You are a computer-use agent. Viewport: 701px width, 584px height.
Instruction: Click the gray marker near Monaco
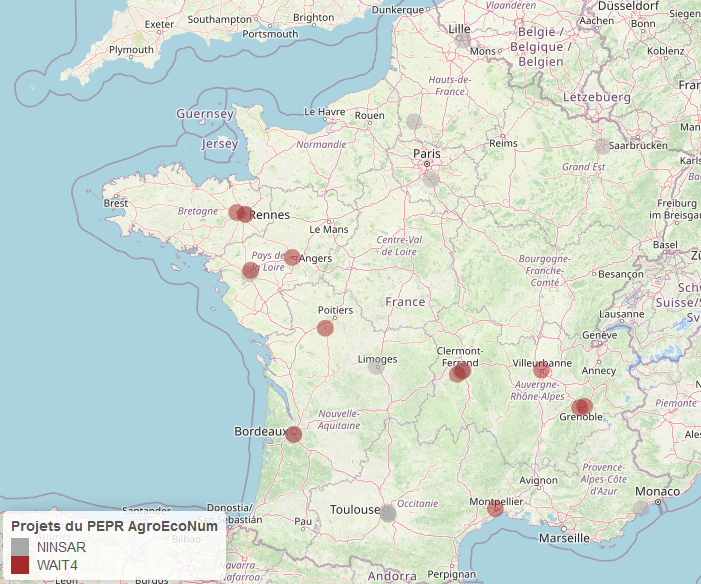641,508
